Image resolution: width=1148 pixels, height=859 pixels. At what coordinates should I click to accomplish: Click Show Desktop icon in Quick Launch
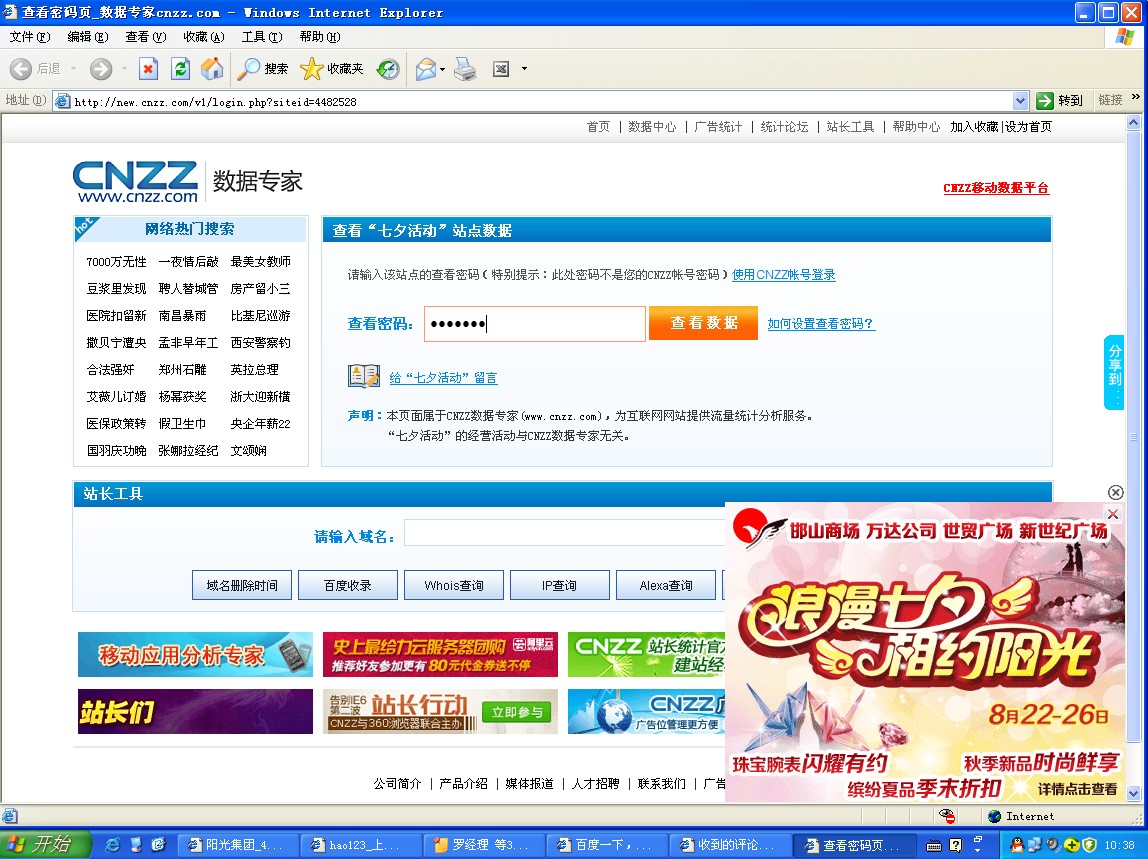pos(135,844)
